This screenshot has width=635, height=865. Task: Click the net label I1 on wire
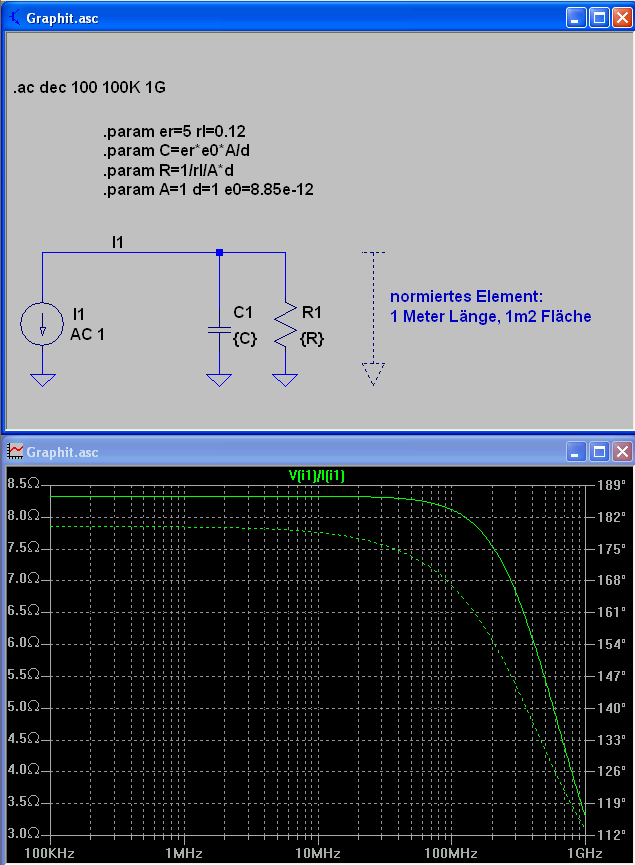tap(118, 242)
